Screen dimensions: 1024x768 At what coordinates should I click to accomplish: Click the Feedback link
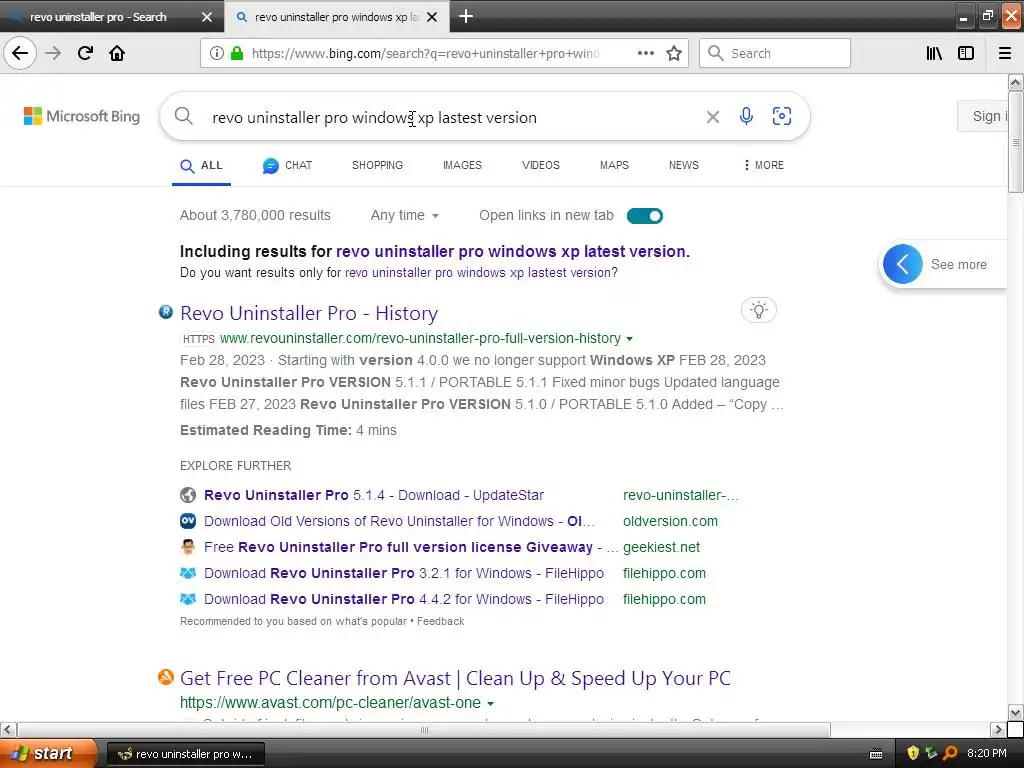click(x=441, y=621)
